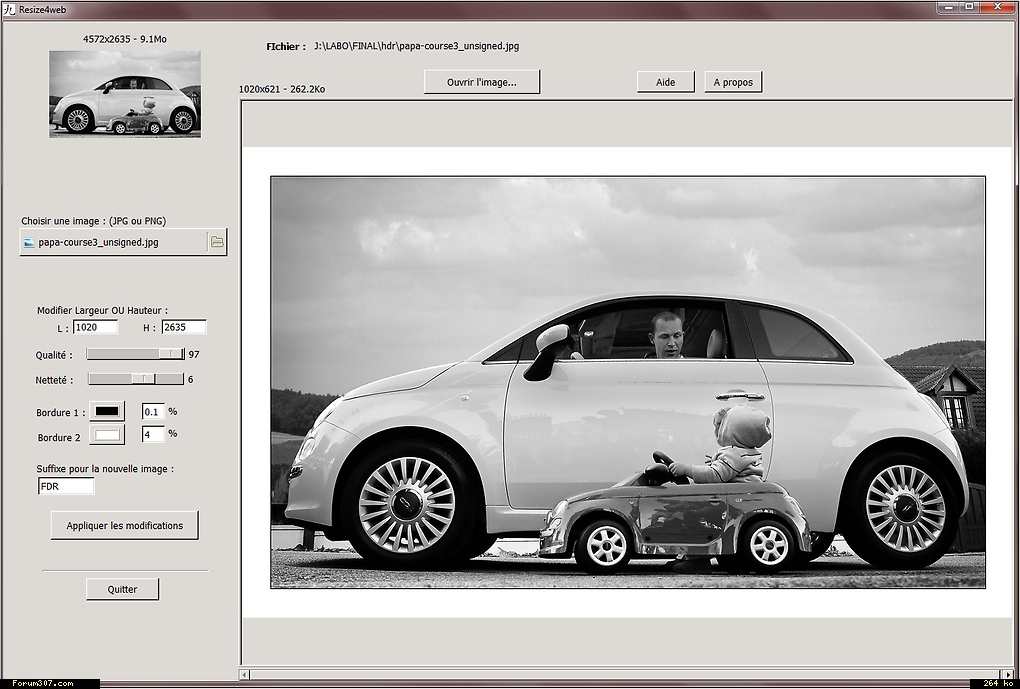
Task: Select the Bordure 1 percentage field
Action: (x=153, y=411)
